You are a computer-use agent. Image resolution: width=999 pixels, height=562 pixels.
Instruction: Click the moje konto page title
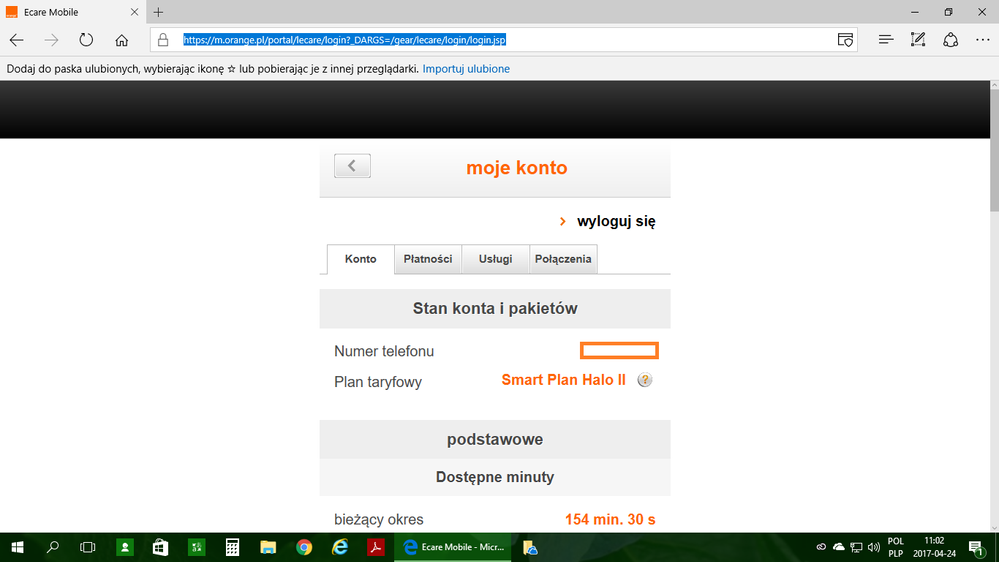(517, 168)
